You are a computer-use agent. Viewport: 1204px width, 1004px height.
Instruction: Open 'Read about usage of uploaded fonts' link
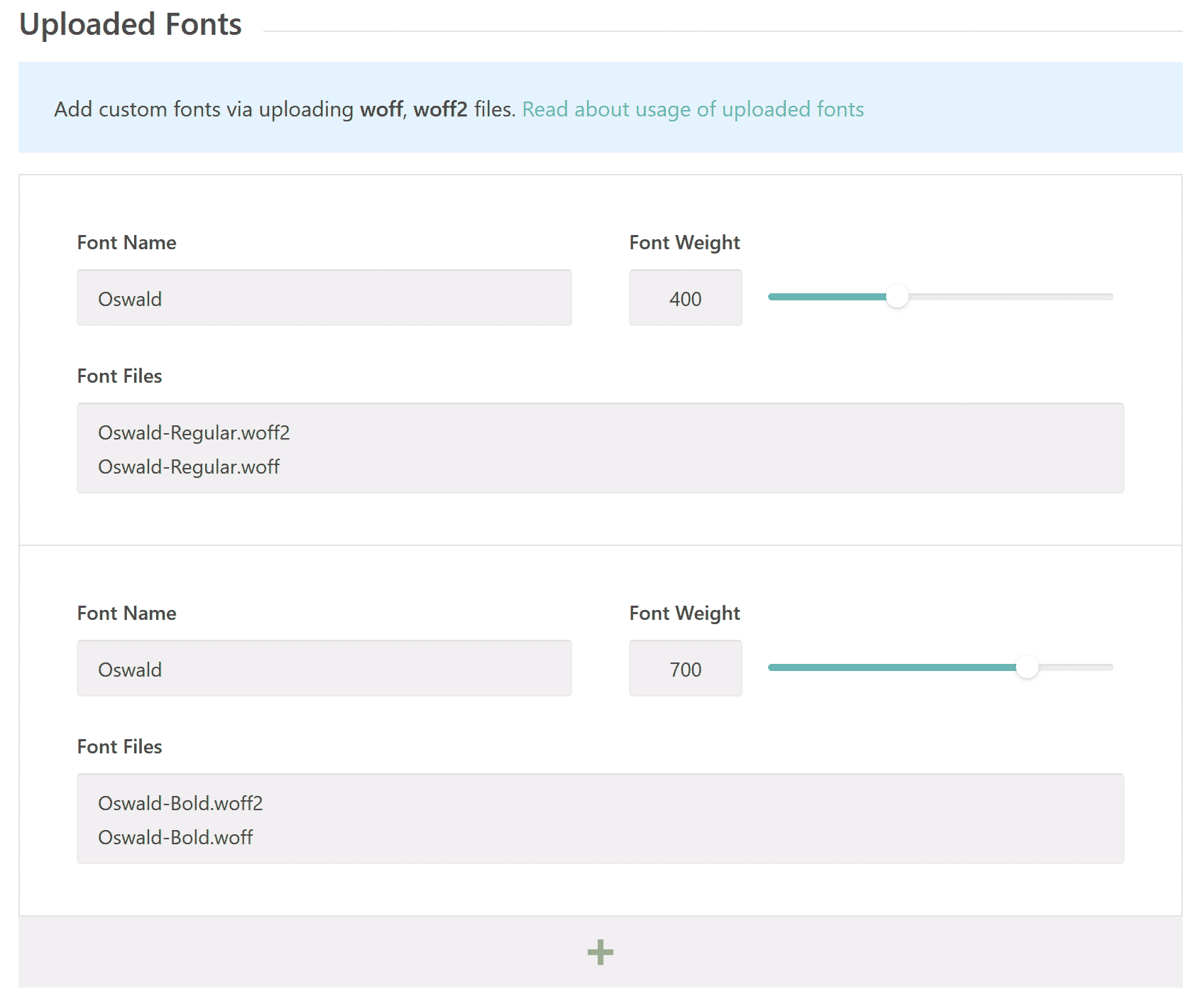pos(693,109)
